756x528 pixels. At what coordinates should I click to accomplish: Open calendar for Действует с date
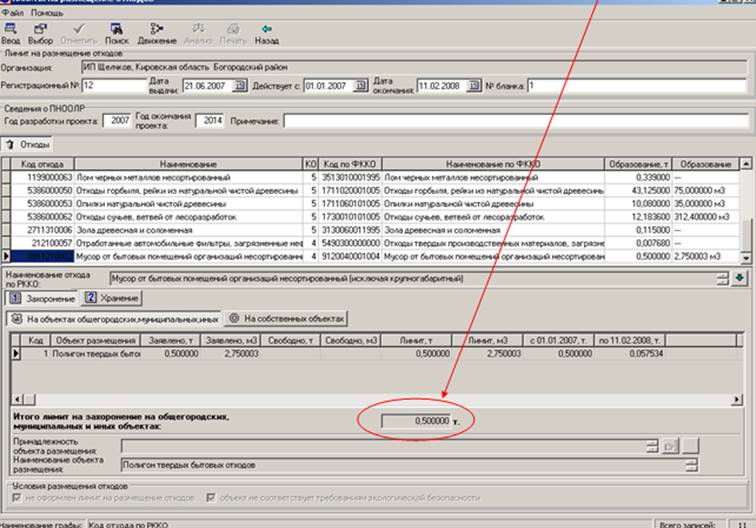[360, 86]
